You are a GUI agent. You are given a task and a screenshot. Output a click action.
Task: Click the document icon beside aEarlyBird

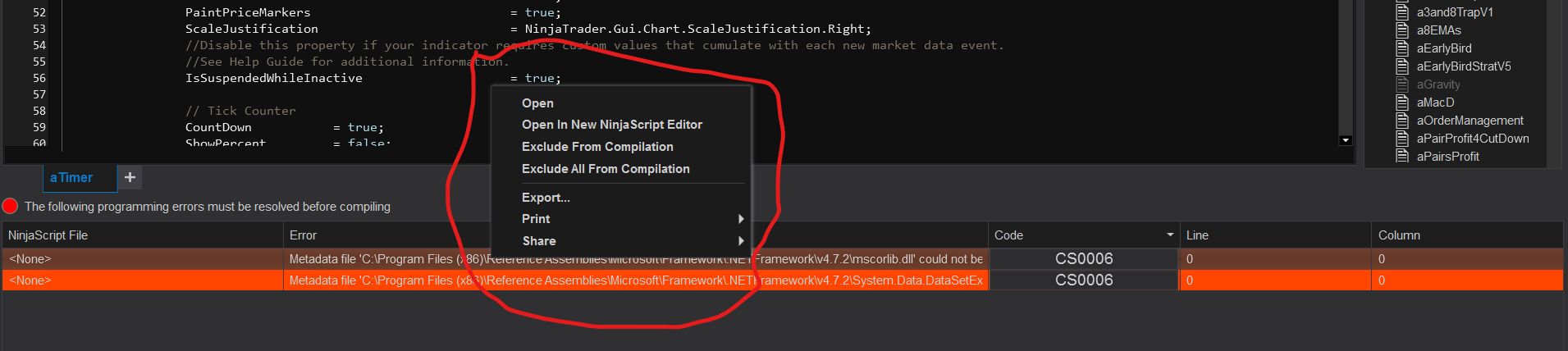(1402, 48)
